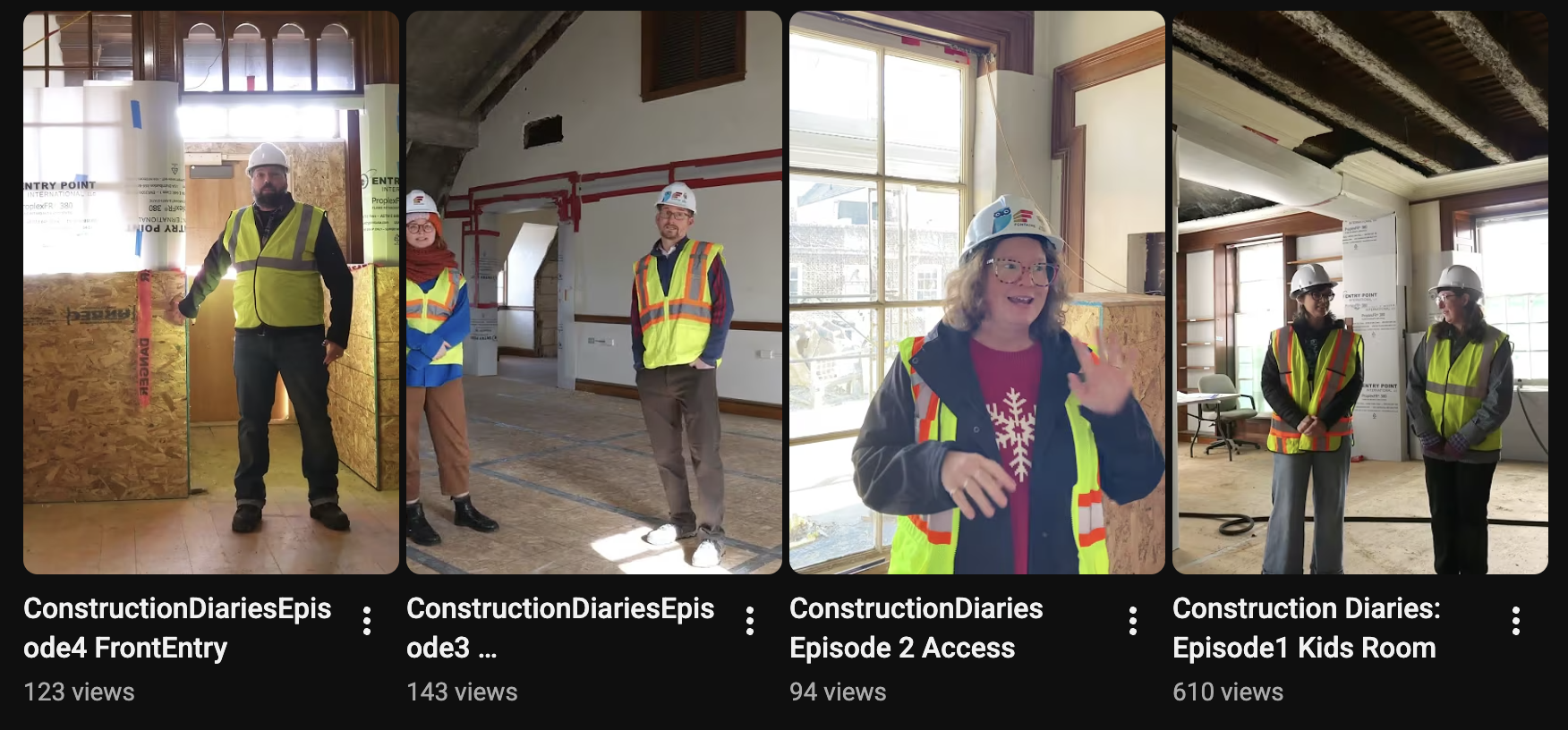Play the ConstructionDiariesEpisode4 FrontEntry thumbnail

tap(211, 293)
